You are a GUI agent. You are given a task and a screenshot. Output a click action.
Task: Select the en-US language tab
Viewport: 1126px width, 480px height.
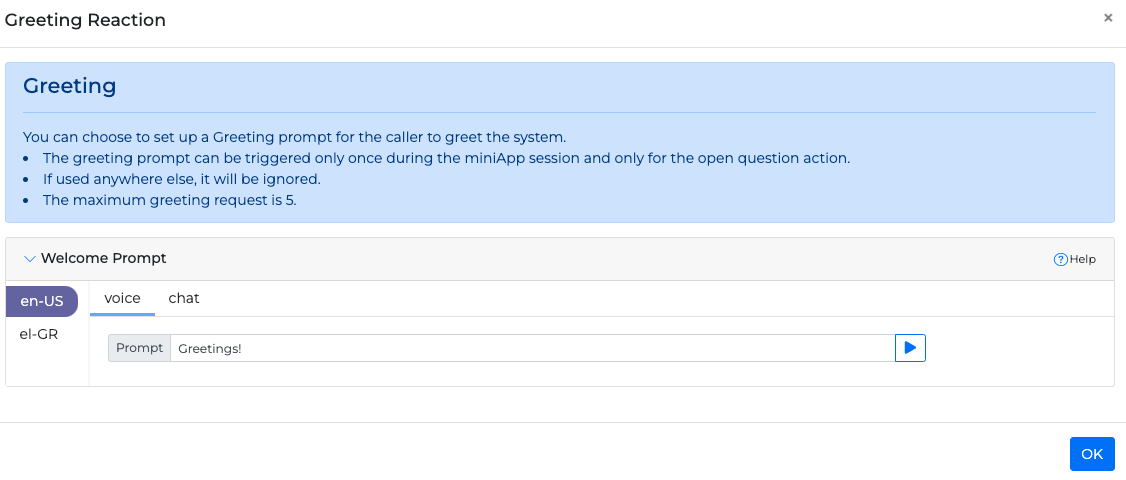(41, 300)
